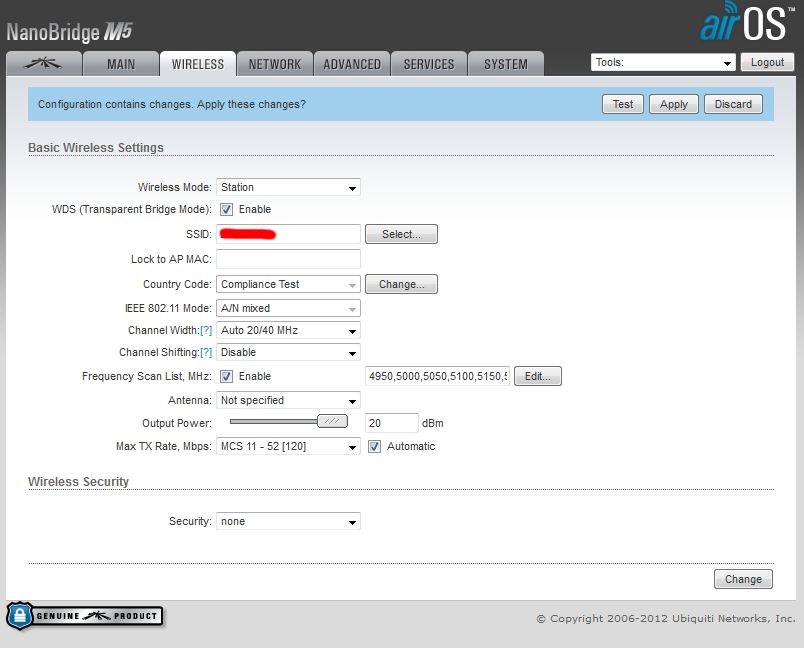Screen dimensions: 804x648
Task: Switch to the SYSTEM tab
Action: coord(506,64)
